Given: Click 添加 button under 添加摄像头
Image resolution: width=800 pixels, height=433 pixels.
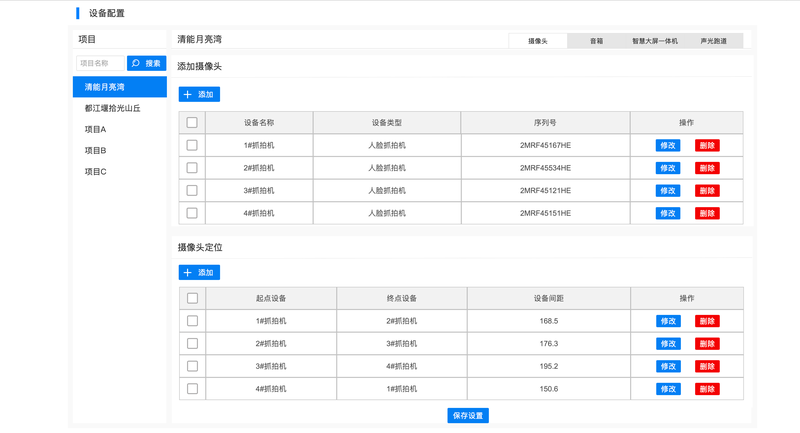Looking at the screenshot, I should coord(199,94).
